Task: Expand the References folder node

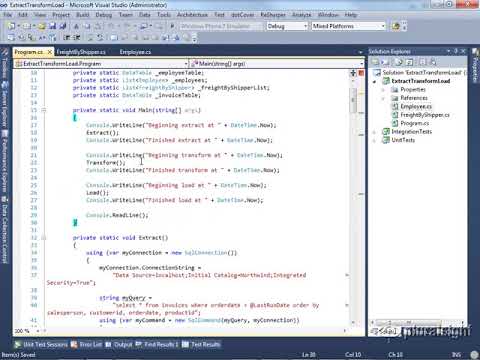Action: pos(383,98)
